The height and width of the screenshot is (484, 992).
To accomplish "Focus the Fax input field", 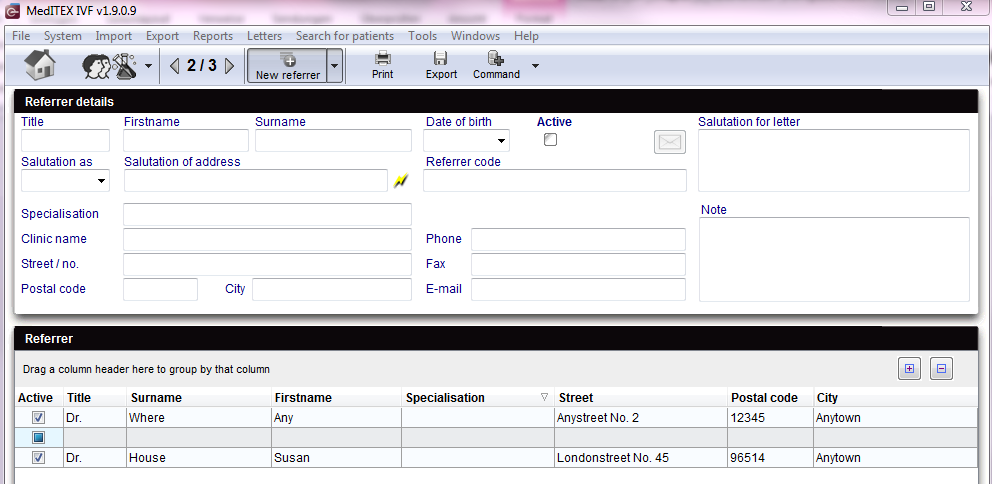I will 578,264.
